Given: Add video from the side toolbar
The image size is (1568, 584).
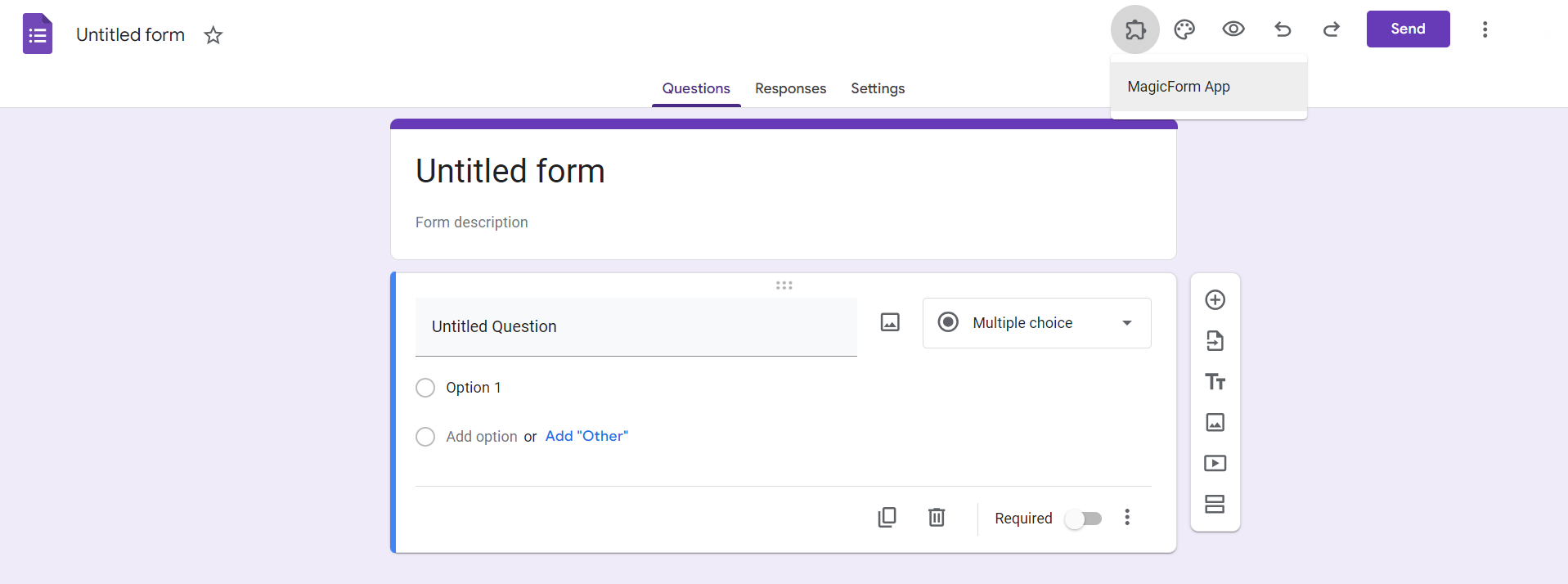Looking at the screenshot, I should pos(1215,464).
